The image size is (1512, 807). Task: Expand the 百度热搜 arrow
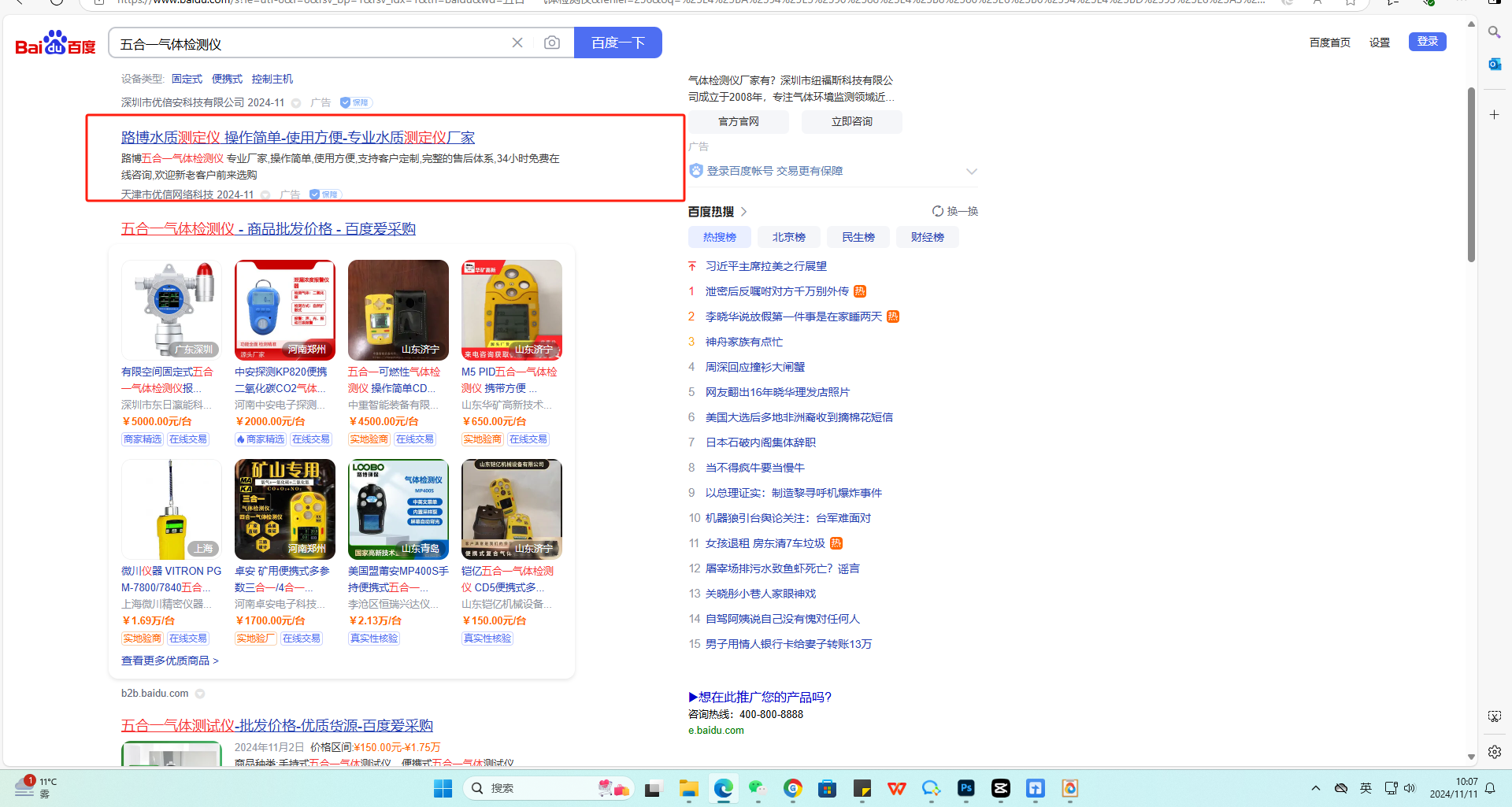pyautogui.click(x=744, y=212)
